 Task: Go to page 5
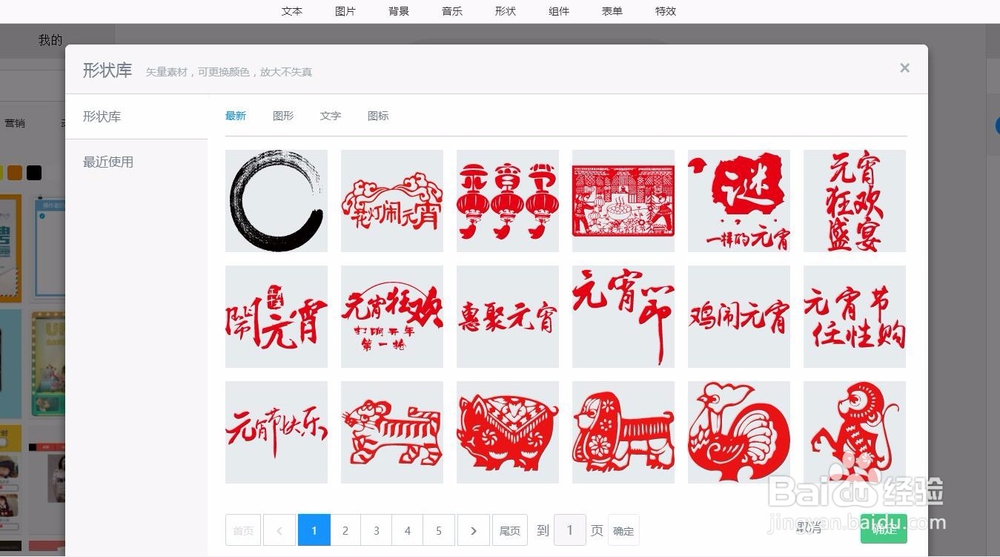(439, 530)
